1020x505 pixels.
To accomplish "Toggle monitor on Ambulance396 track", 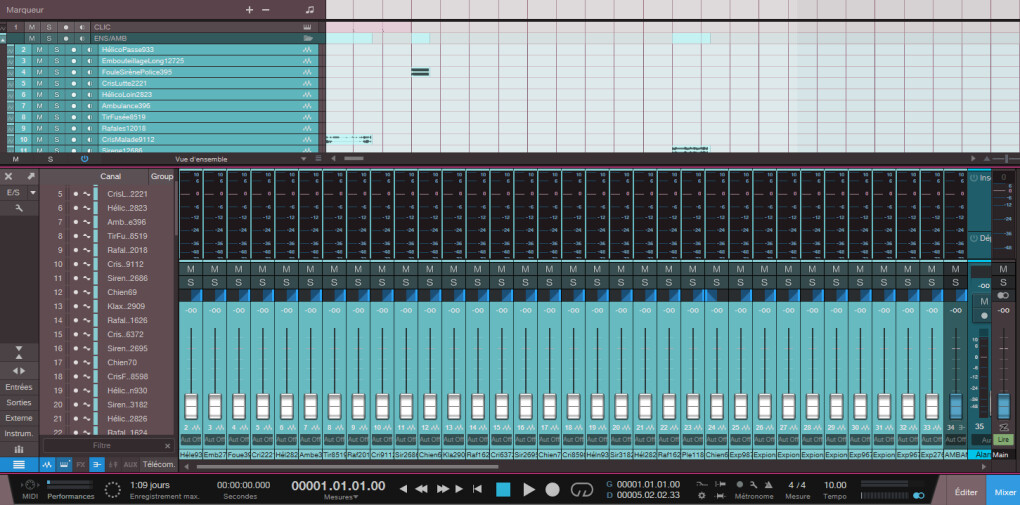I will (88, 106).
